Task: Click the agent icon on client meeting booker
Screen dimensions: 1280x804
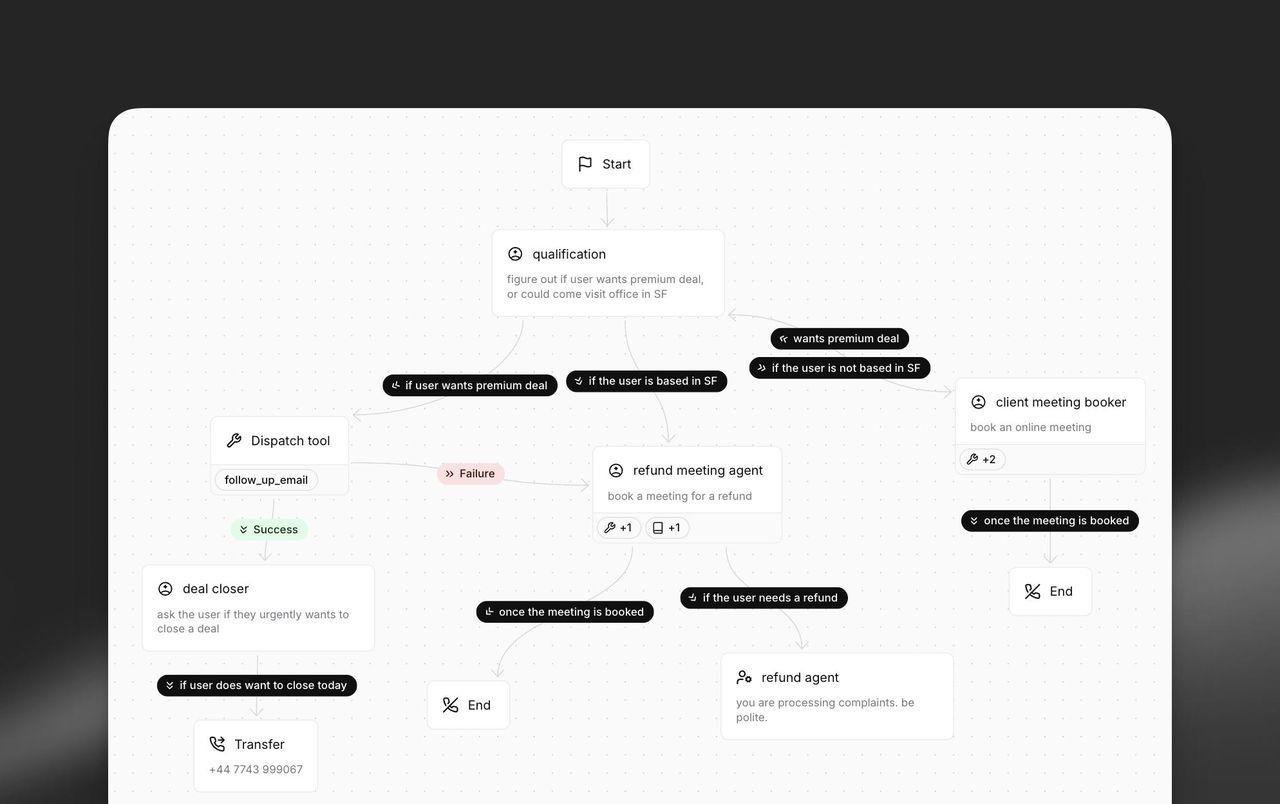Action: 978,401
